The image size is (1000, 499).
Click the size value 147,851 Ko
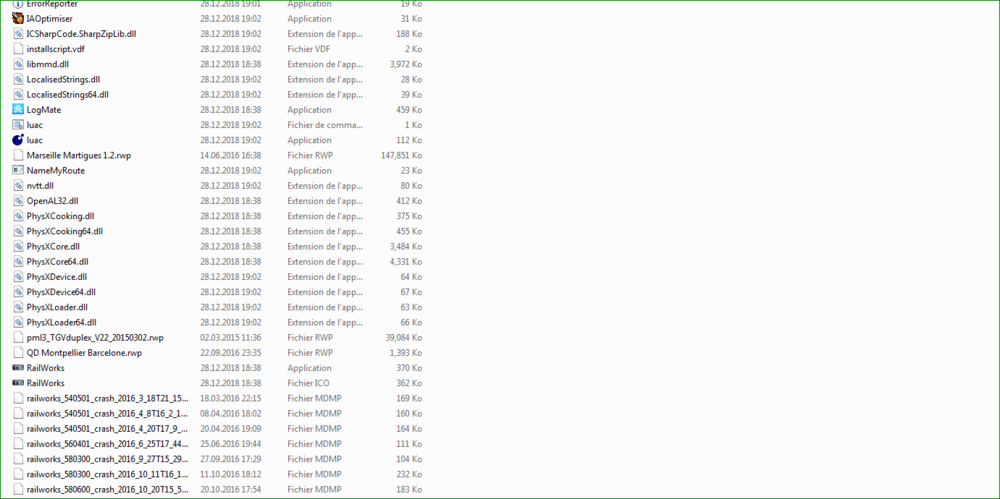pos(399,155)
